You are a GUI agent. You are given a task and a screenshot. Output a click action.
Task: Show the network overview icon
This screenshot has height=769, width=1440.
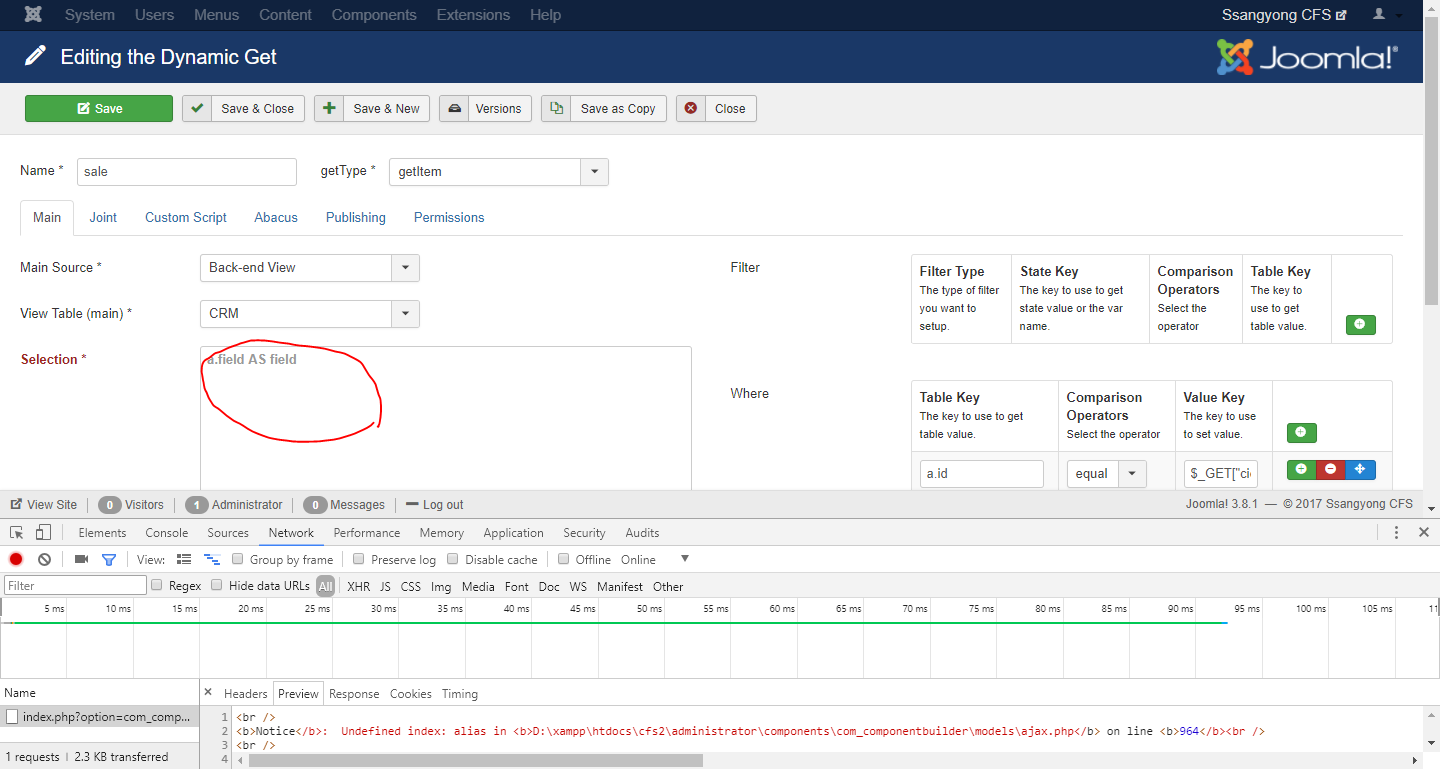click(212, 559)
